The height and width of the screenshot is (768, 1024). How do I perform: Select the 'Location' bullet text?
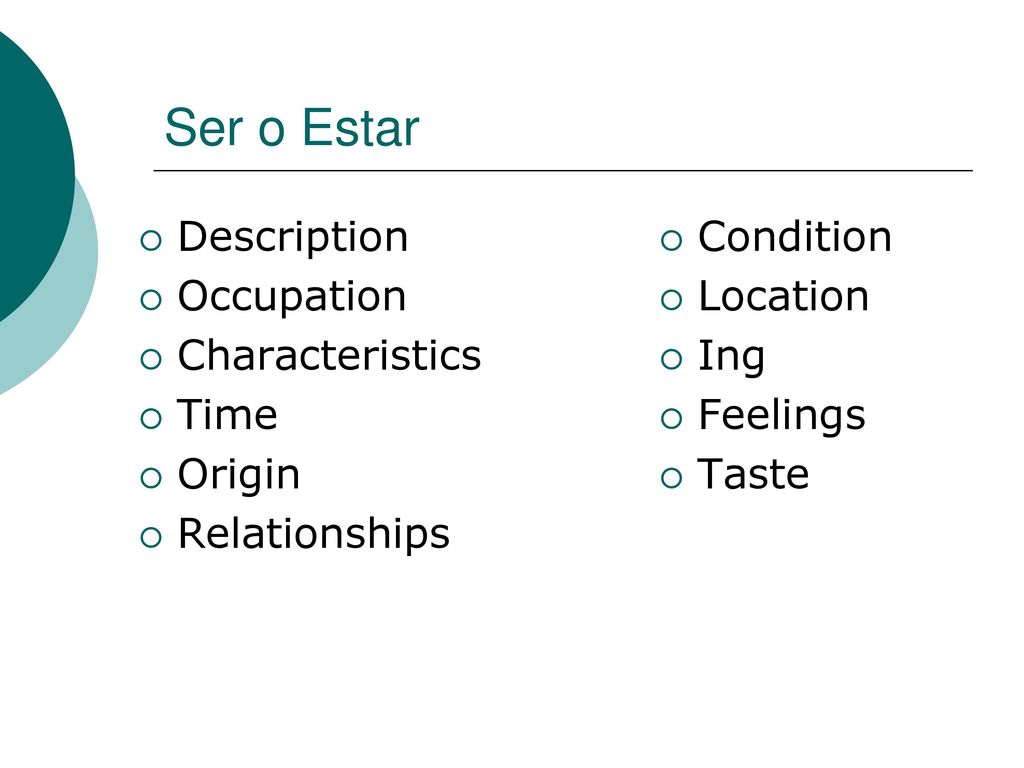point(783,296)
